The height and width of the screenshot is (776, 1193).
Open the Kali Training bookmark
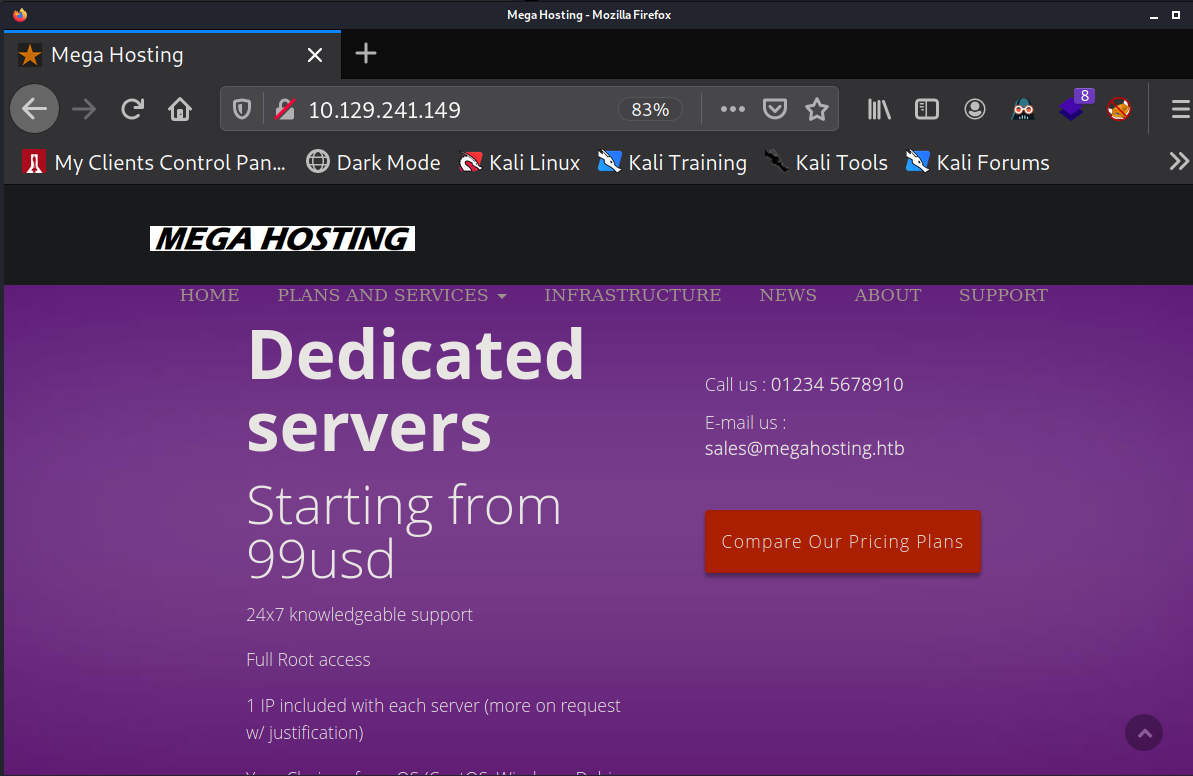point(673,162)
